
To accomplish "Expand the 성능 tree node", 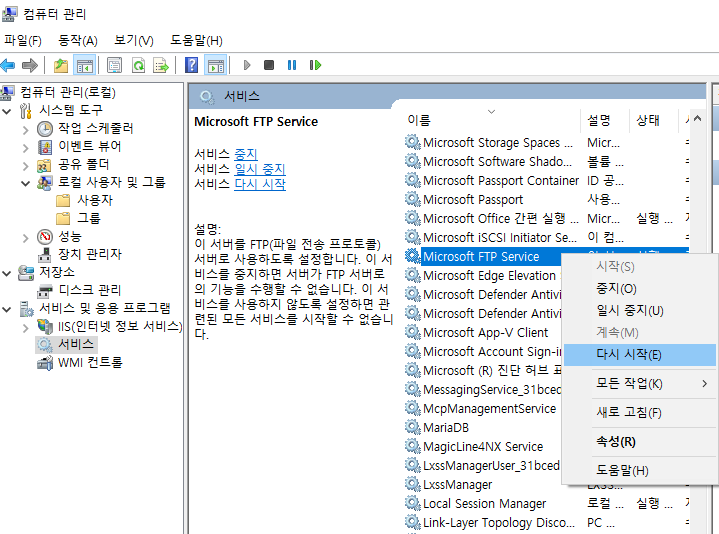I will coord(26,237).
